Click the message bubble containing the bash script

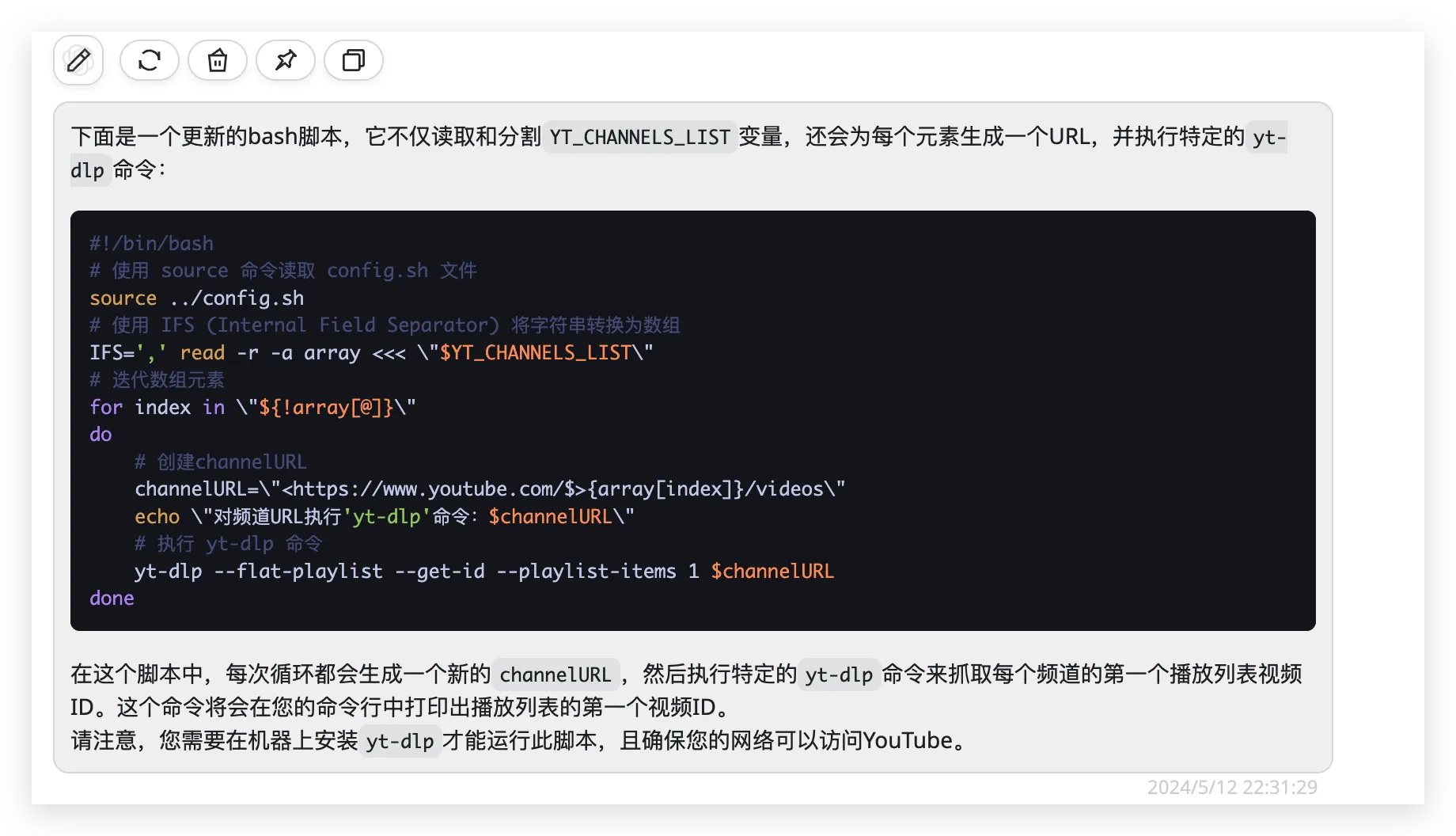click(x=692, y=435)
